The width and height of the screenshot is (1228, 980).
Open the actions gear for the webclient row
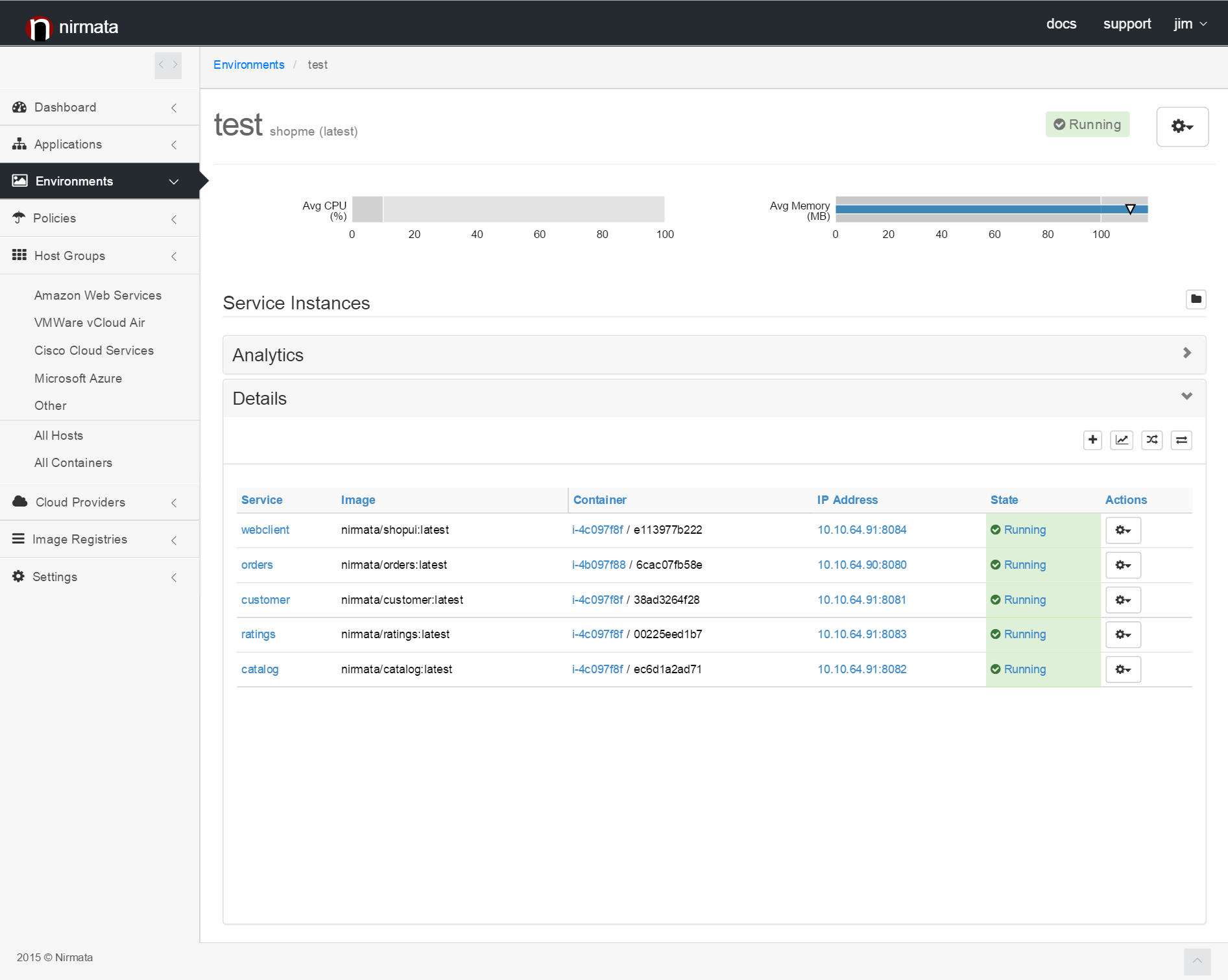pyautogui.click(x=1123, y=530)
